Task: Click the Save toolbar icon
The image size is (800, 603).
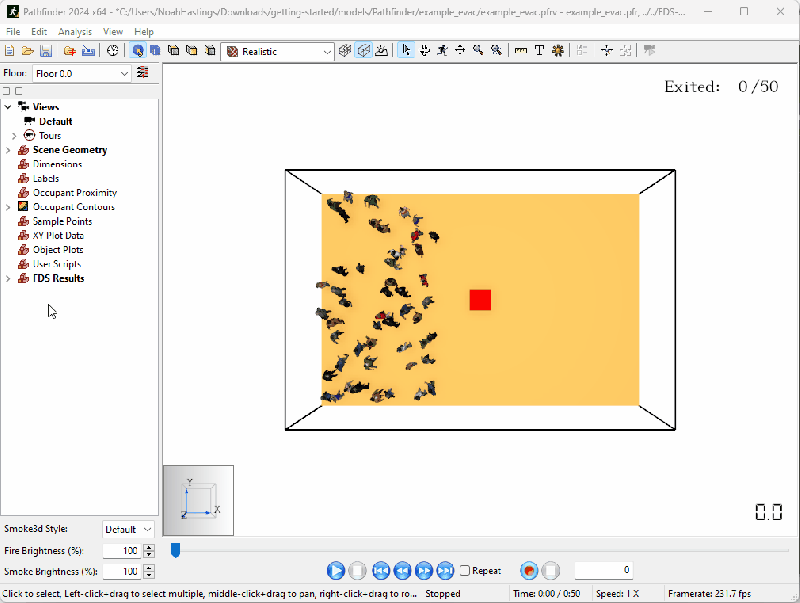Action: pyautogui.click(x=45, y=50)
